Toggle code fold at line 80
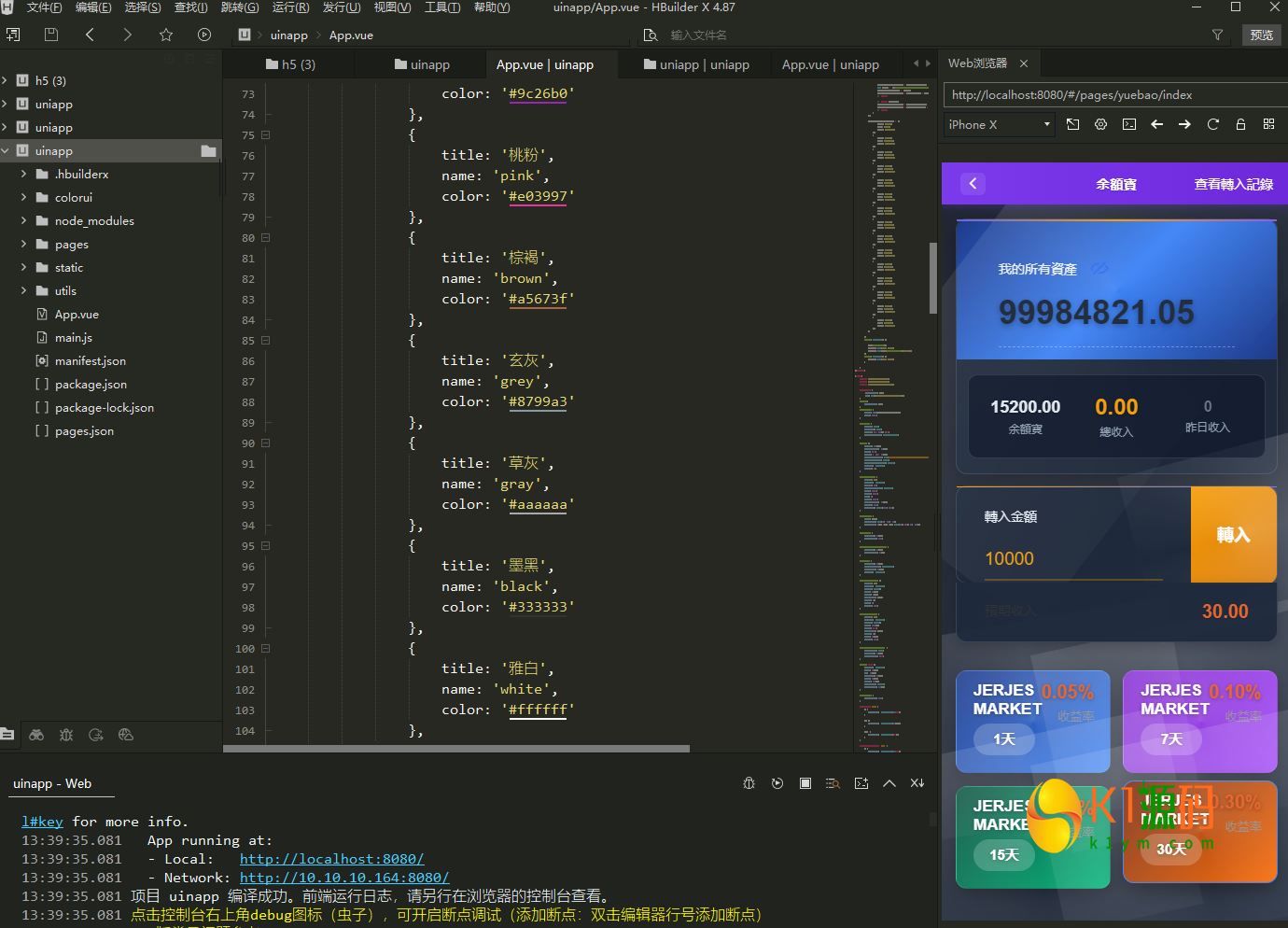This screenshot has height=928, width=1288. tap(266, 238)
